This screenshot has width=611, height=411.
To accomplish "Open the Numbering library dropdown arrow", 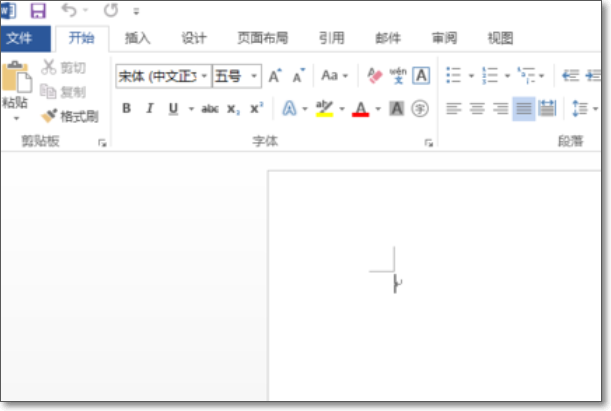I will tap(507, 76).
